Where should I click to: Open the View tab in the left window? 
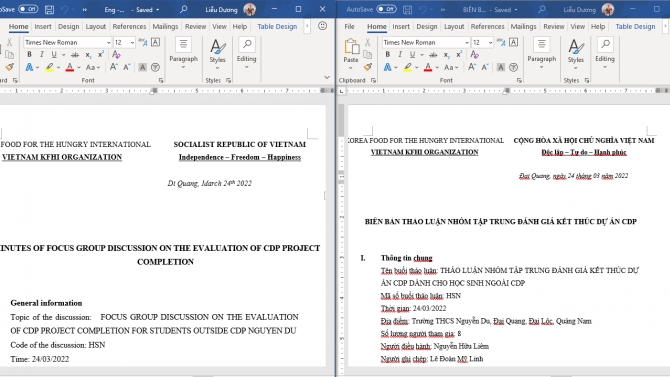[x=219, y=26]
